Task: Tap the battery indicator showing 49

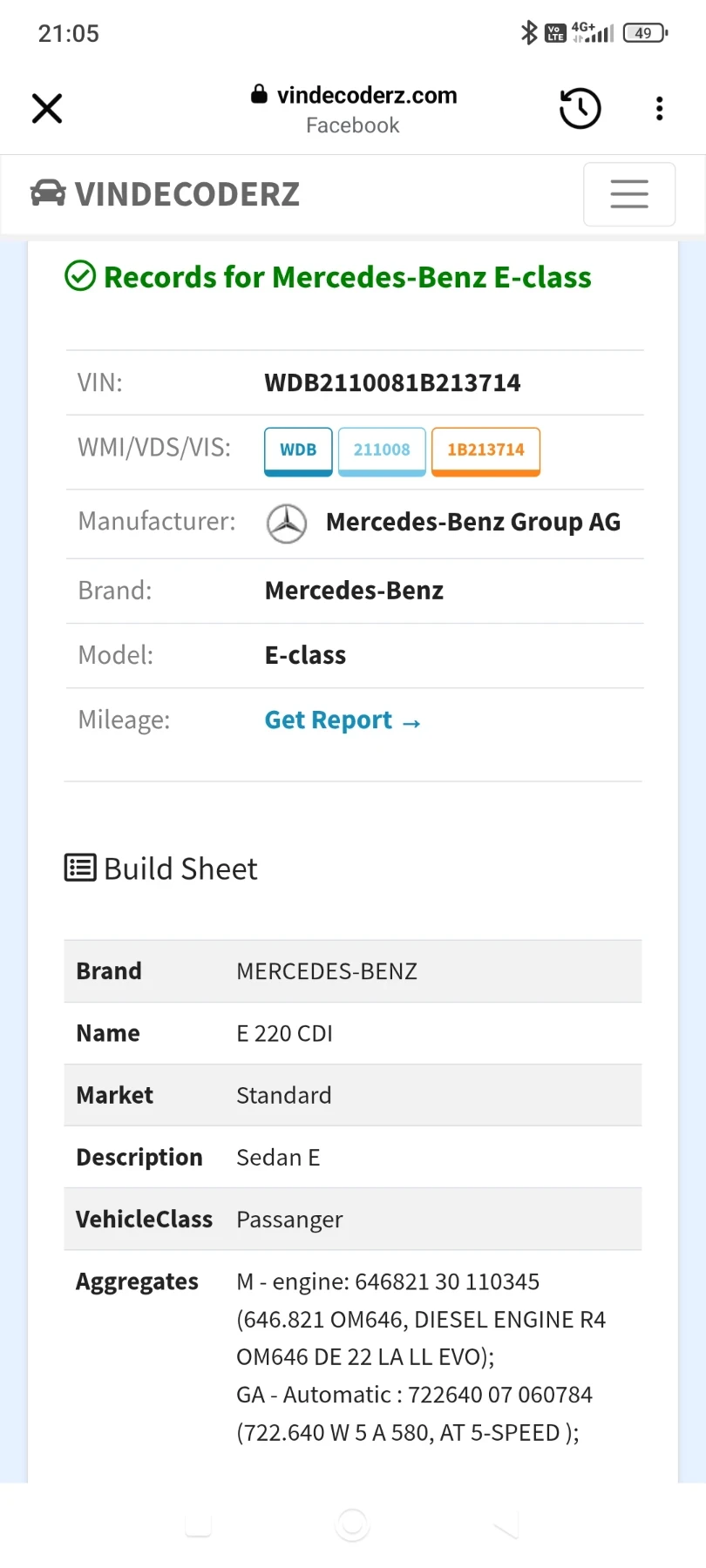Action: [x=645, y=33]
